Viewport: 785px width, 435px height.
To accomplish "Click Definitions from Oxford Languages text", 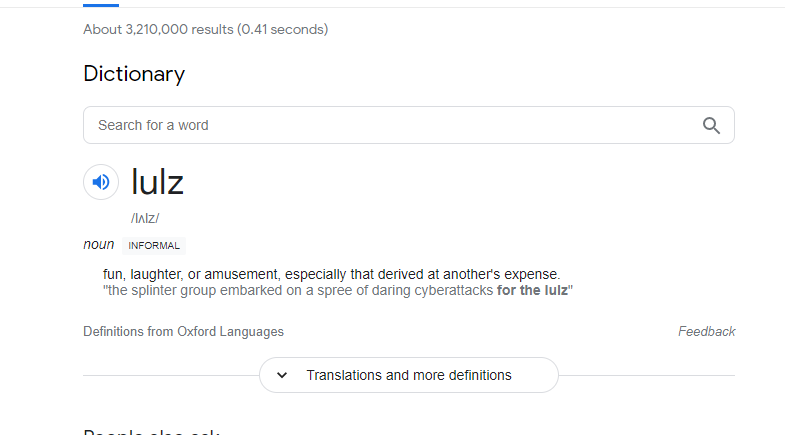I will point(183,331).
